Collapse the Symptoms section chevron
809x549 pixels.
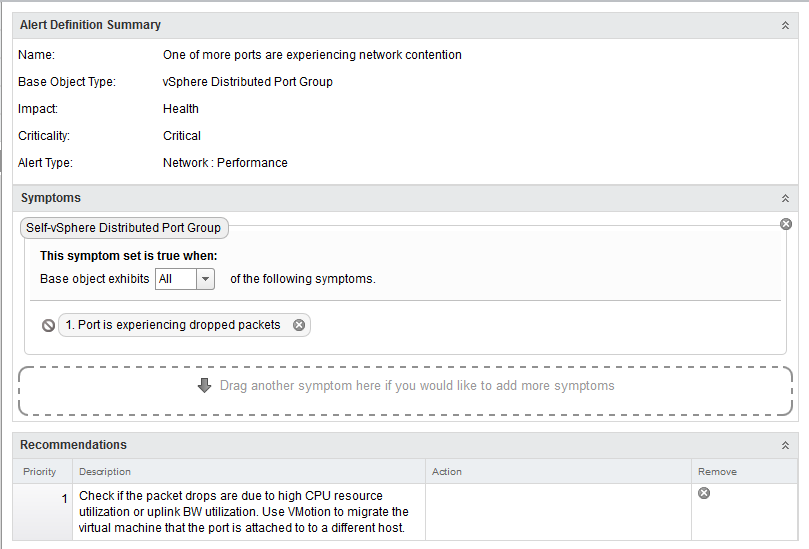pyautogui.click(x=785, y=199)
